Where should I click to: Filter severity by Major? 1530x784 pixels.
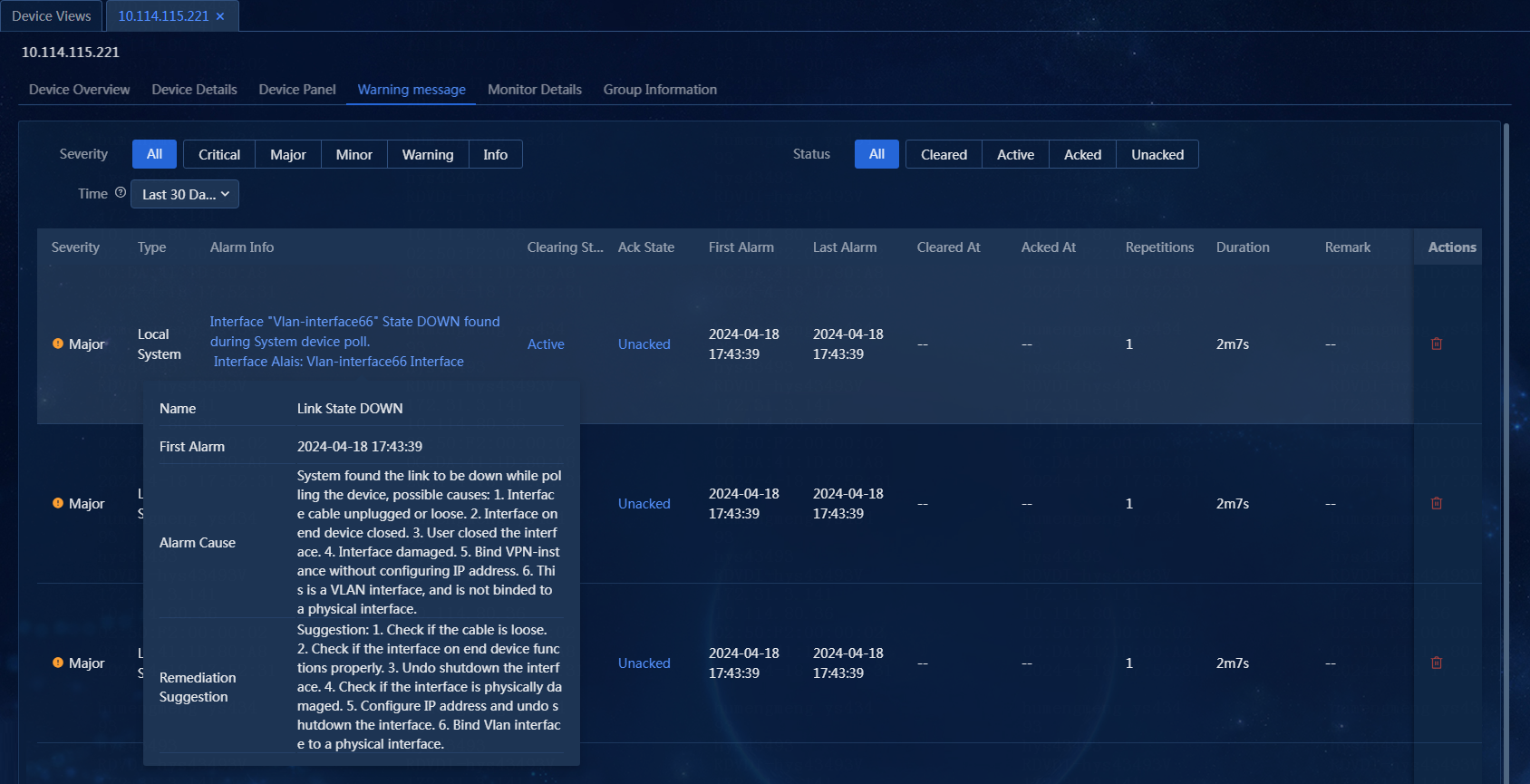click(x=288, y=154)
